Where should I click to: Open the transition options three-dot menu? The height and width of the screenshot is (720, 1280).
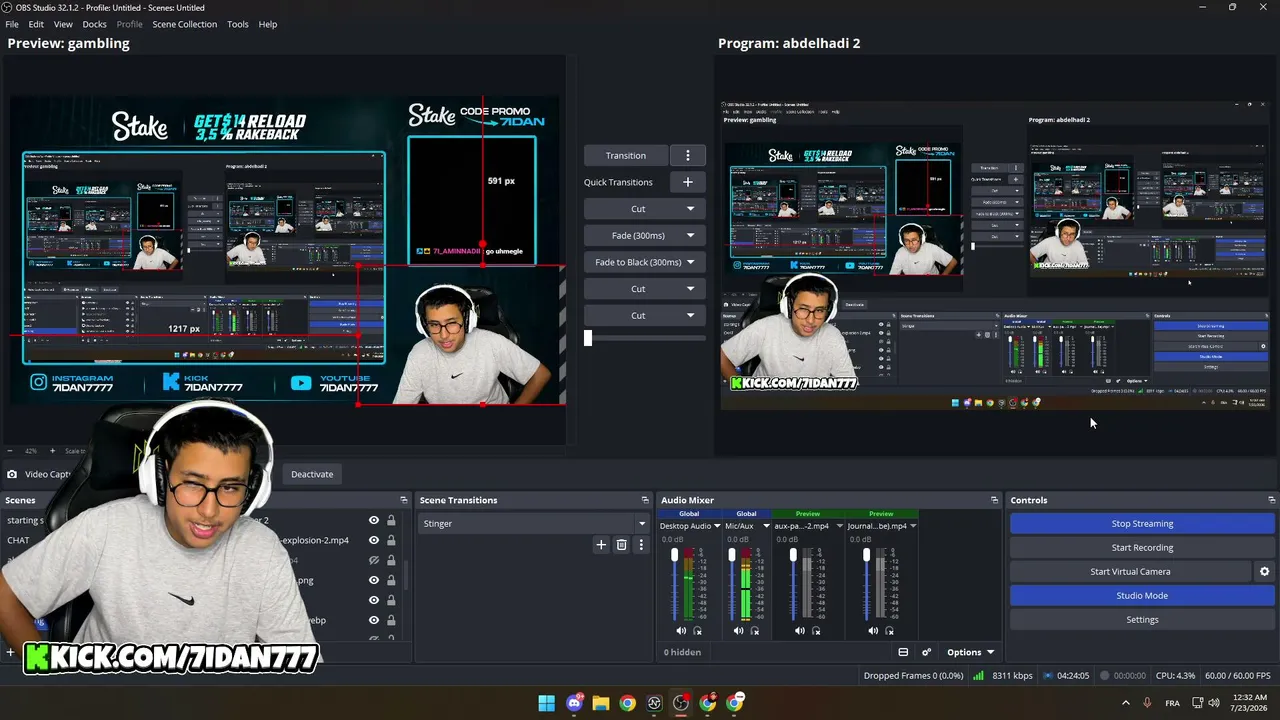point(687,155)
